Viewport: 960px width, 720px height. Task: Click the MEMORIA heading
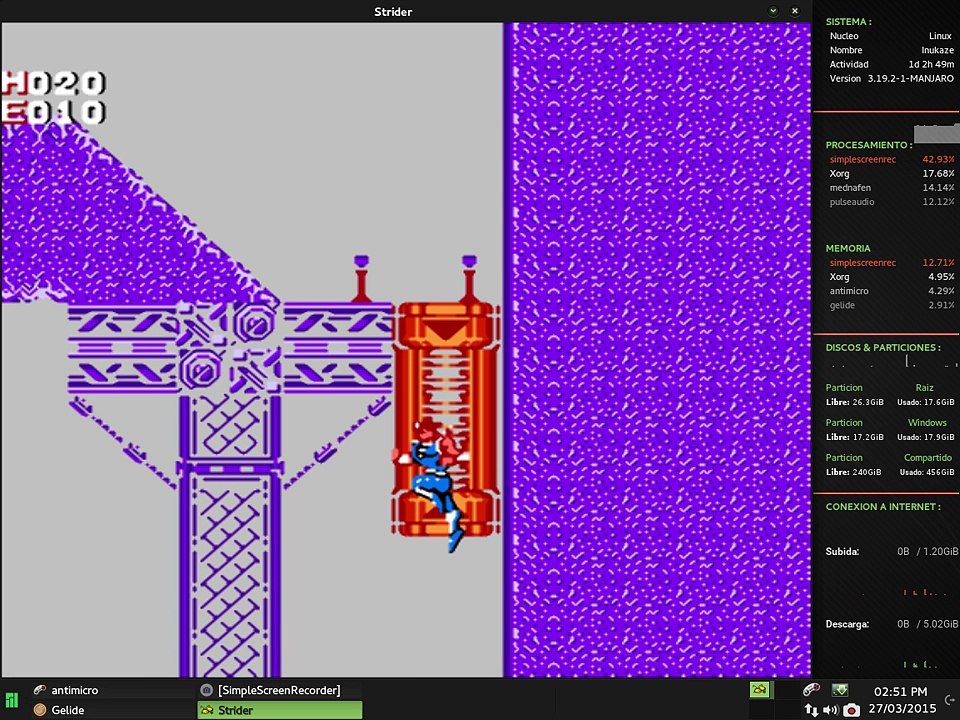tap(848, 248)
